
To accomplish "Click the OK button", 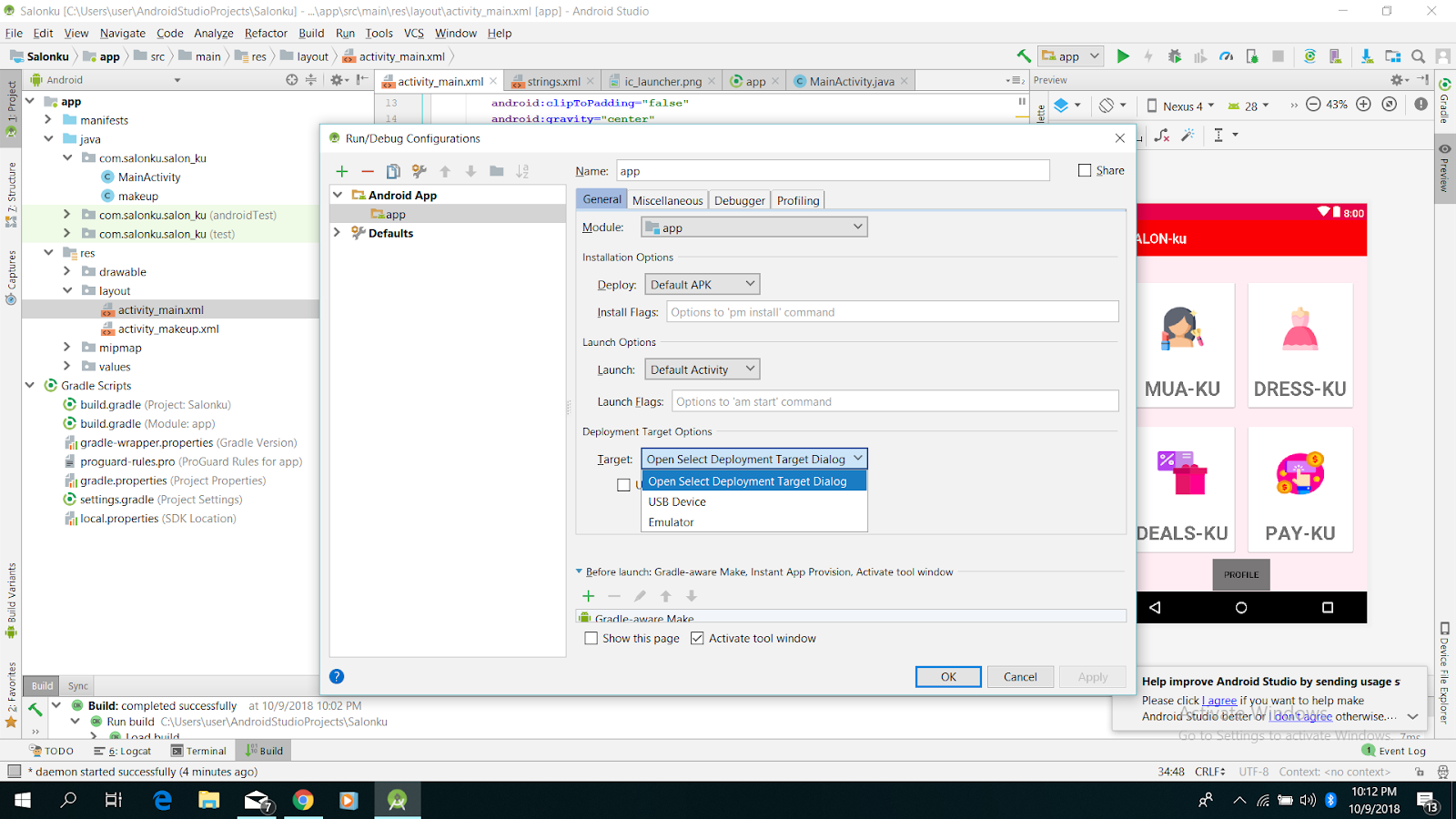I will (x=948, y=676).
